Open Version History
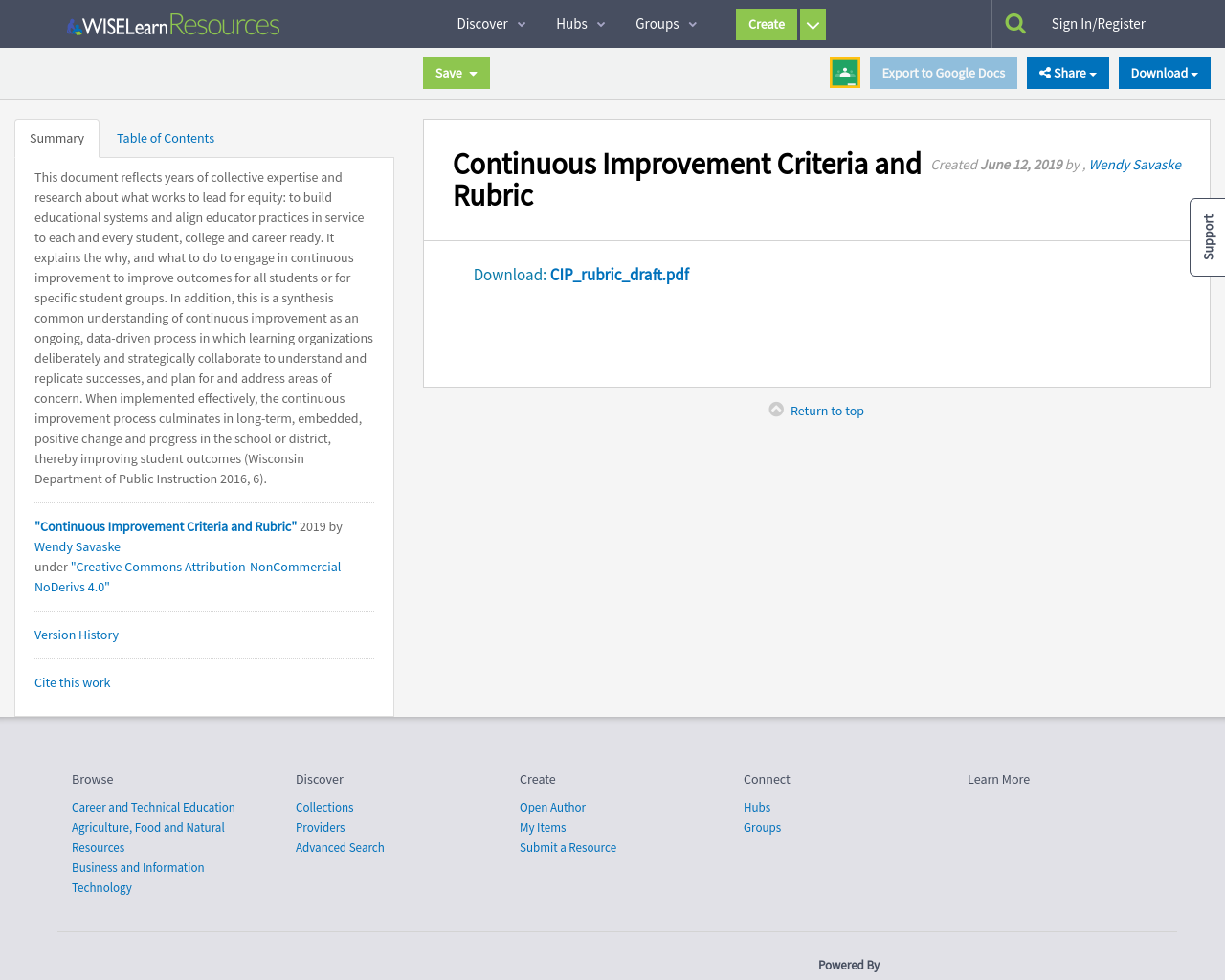The width and height of the screenshot is (1225, 980). coord(76,635)
